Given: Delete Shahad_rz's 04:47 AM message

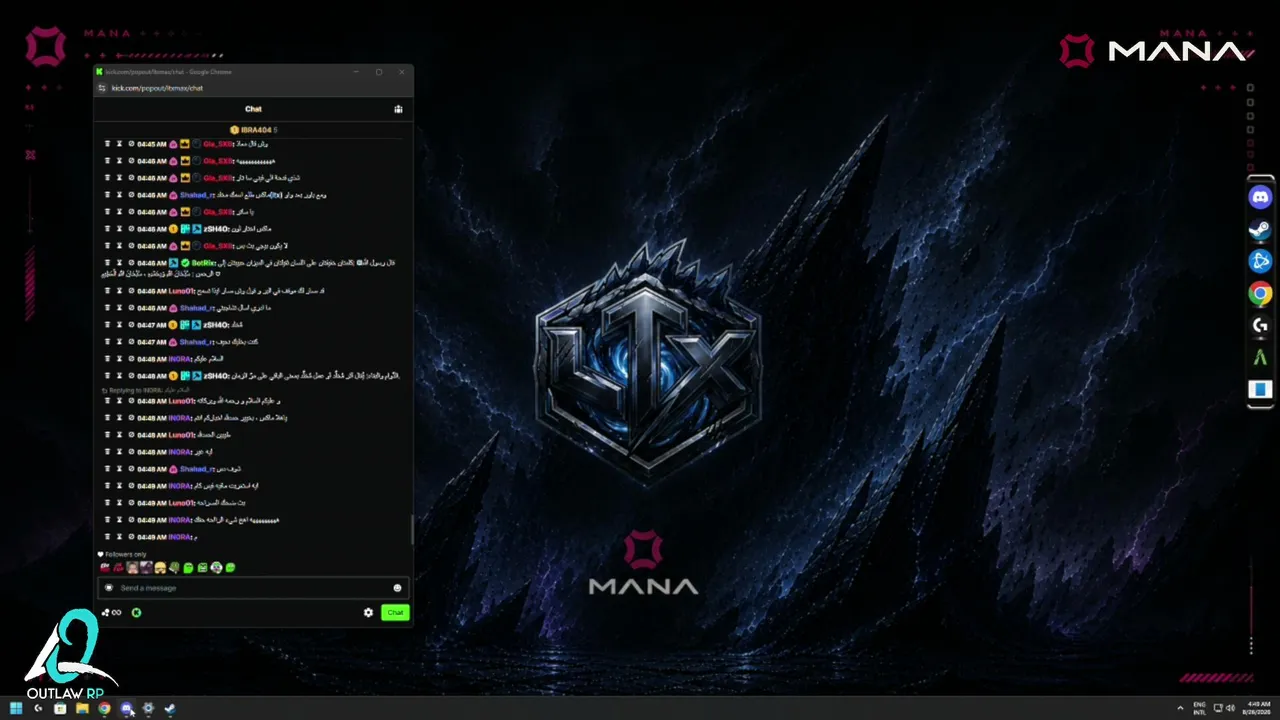Looking at the screenshot, I should tap(107, 342).
